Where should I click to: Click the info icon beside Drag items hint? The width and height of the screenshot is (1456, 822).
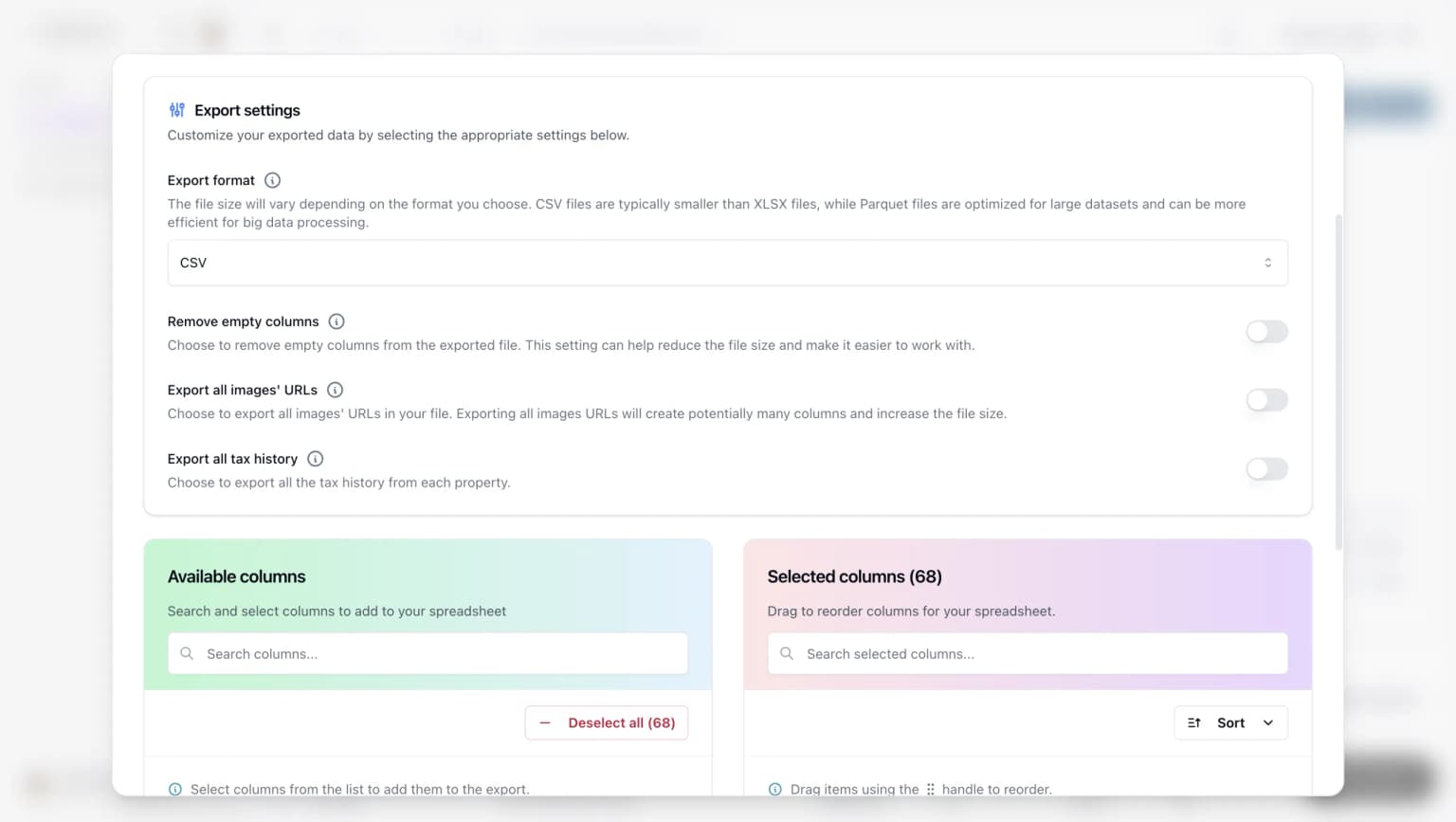pyautogui.click(x=775, y=789)
